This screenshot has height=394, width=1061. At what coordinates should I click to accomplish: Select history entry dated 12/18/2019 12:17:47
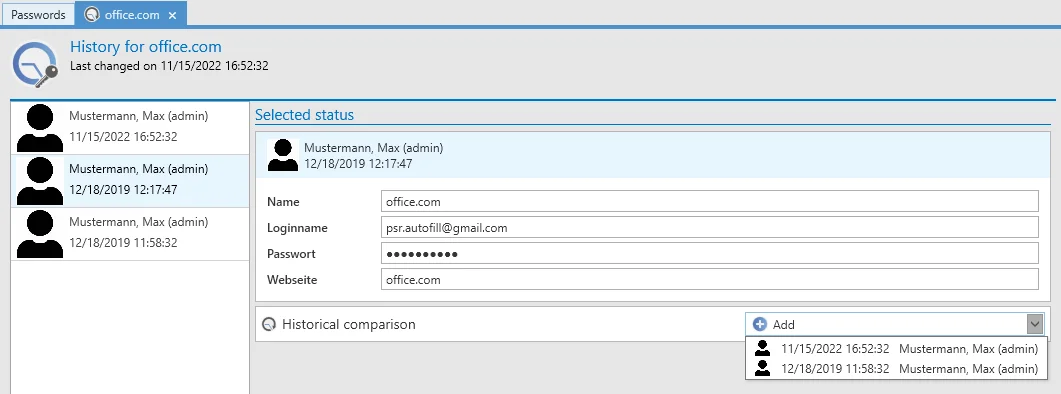click(x=131, y=181)
